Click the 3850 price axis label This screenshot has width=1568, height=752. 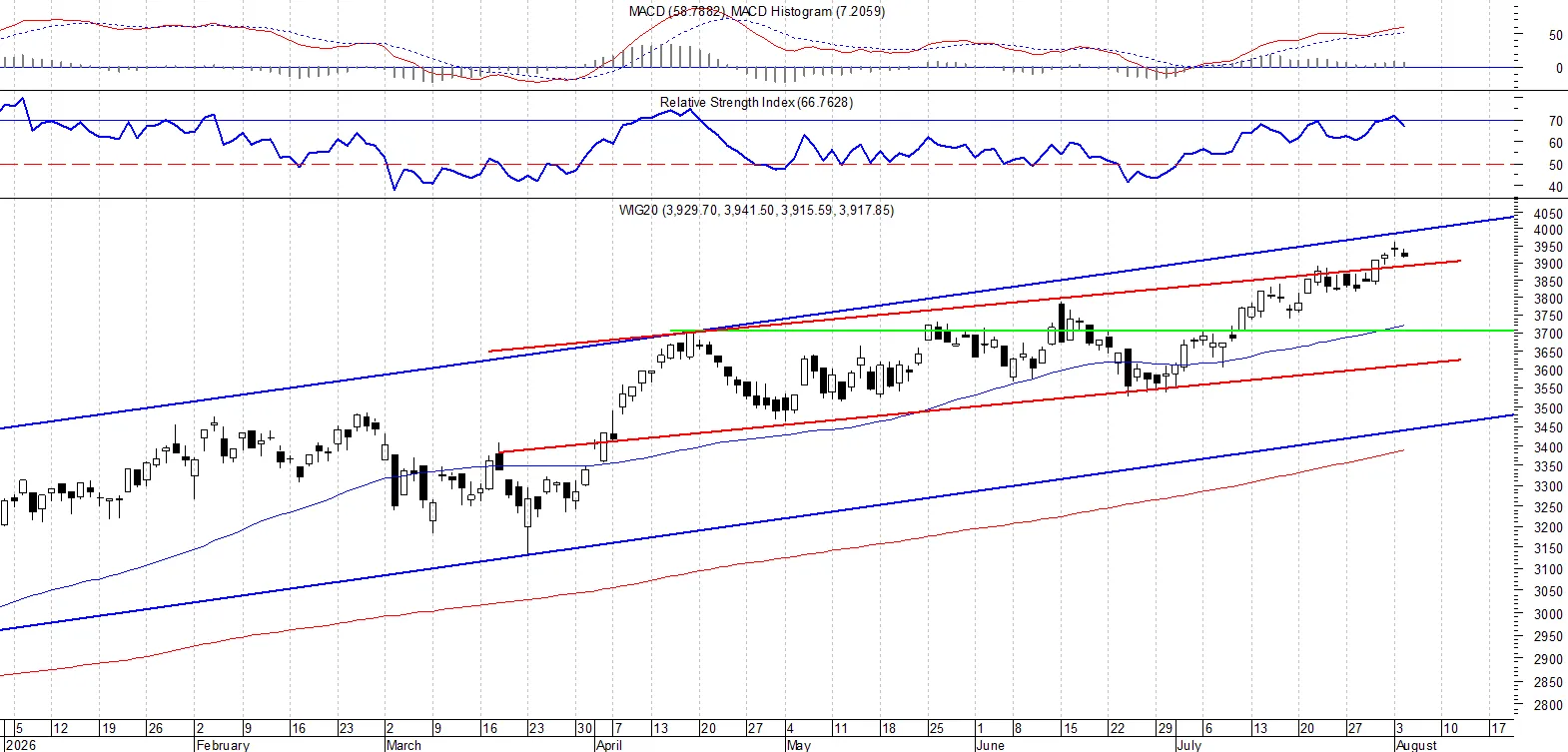(1548, 282)
